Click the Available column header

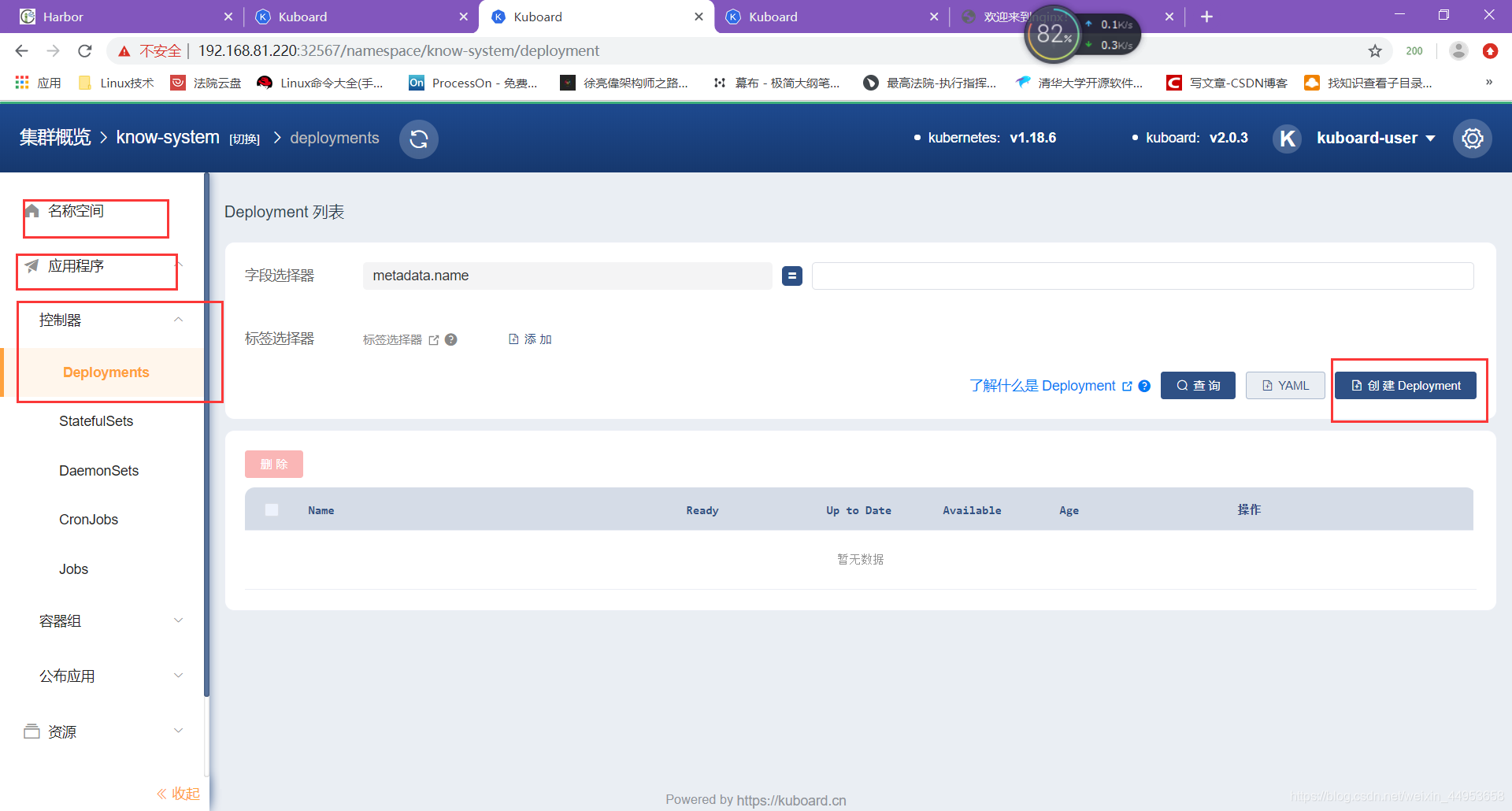pos(972,510)
